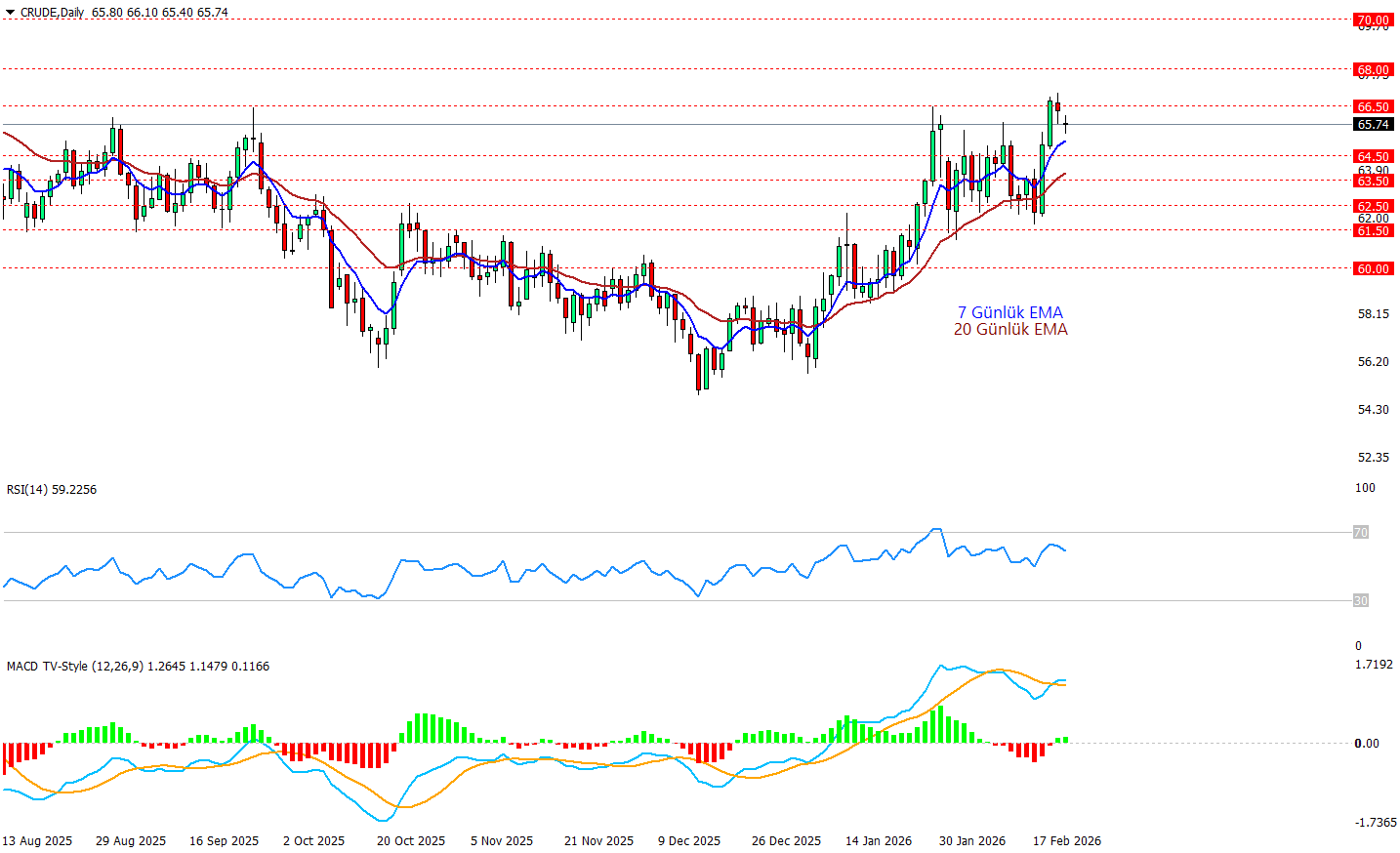Select the 62.50 support level label

1373,206
